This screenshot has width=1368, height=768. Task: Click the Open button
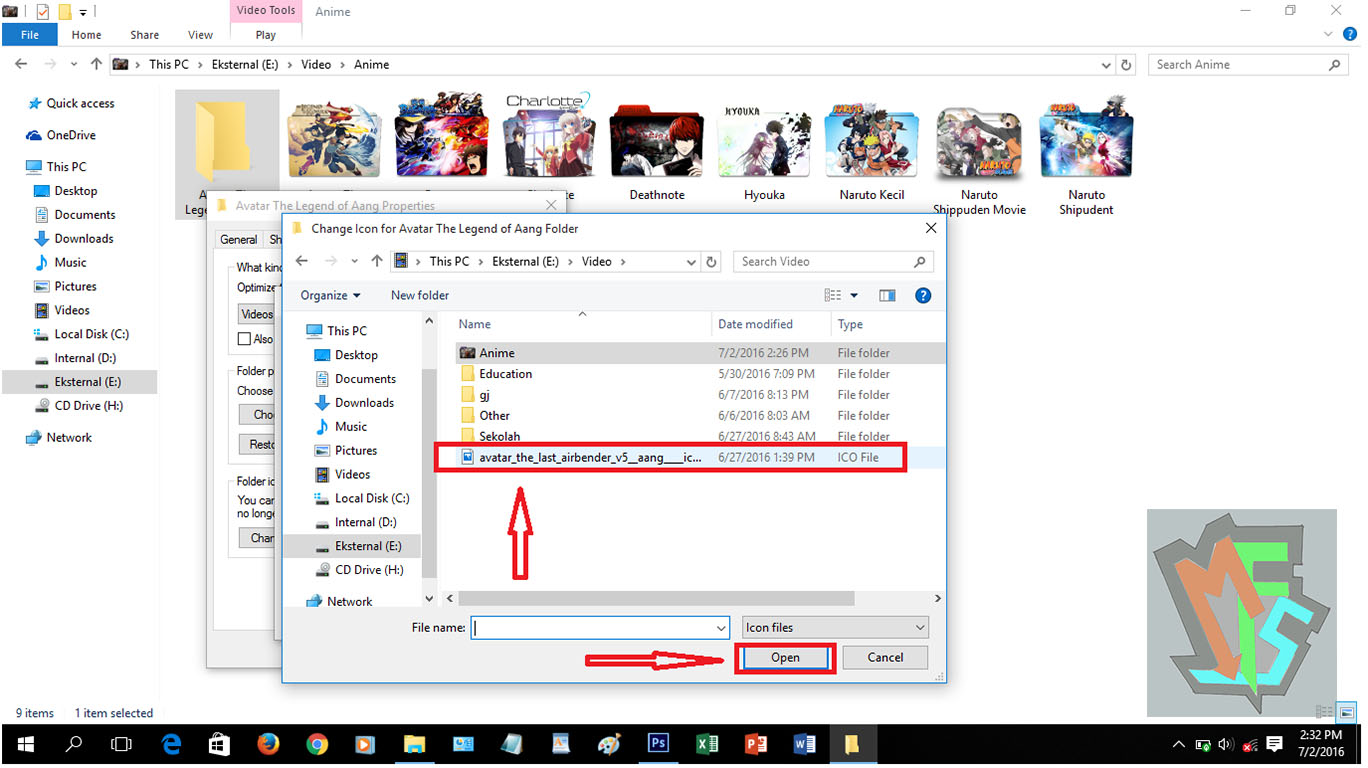click(785, 657)
